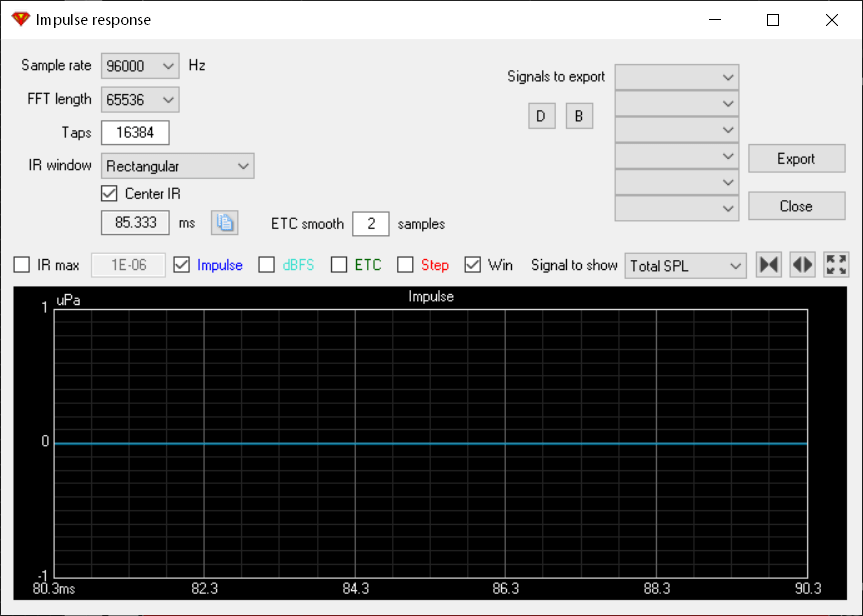Click the zoom-in horizontal bowtie icon
This screenshot has width=863, height=616.
pyautogui.click(x=769, y=265)
